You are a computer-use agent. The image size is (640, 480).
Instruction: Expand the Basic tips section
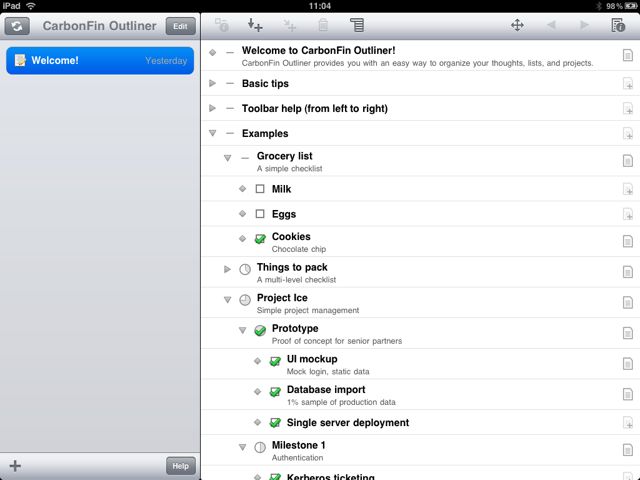[212, 83]
